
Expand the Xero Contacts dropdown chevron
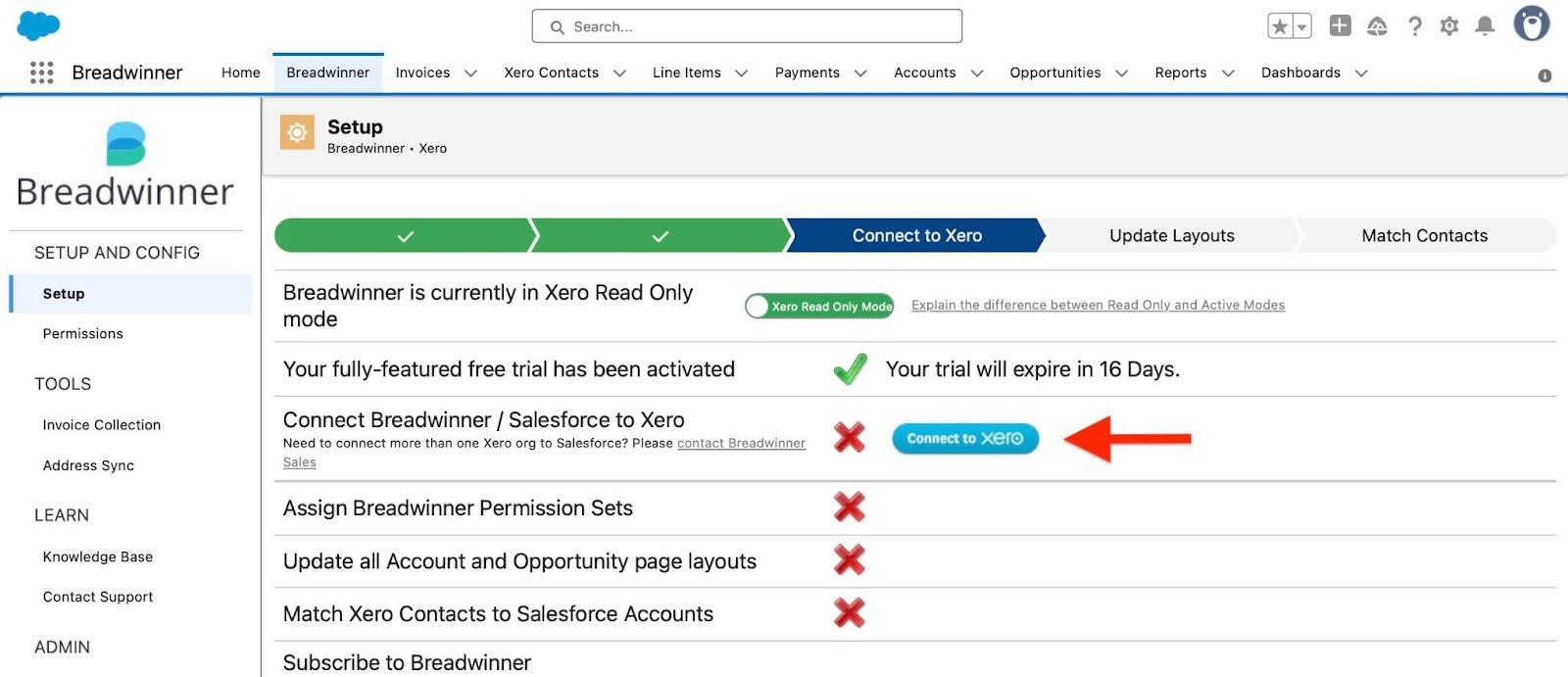[619, 73]
